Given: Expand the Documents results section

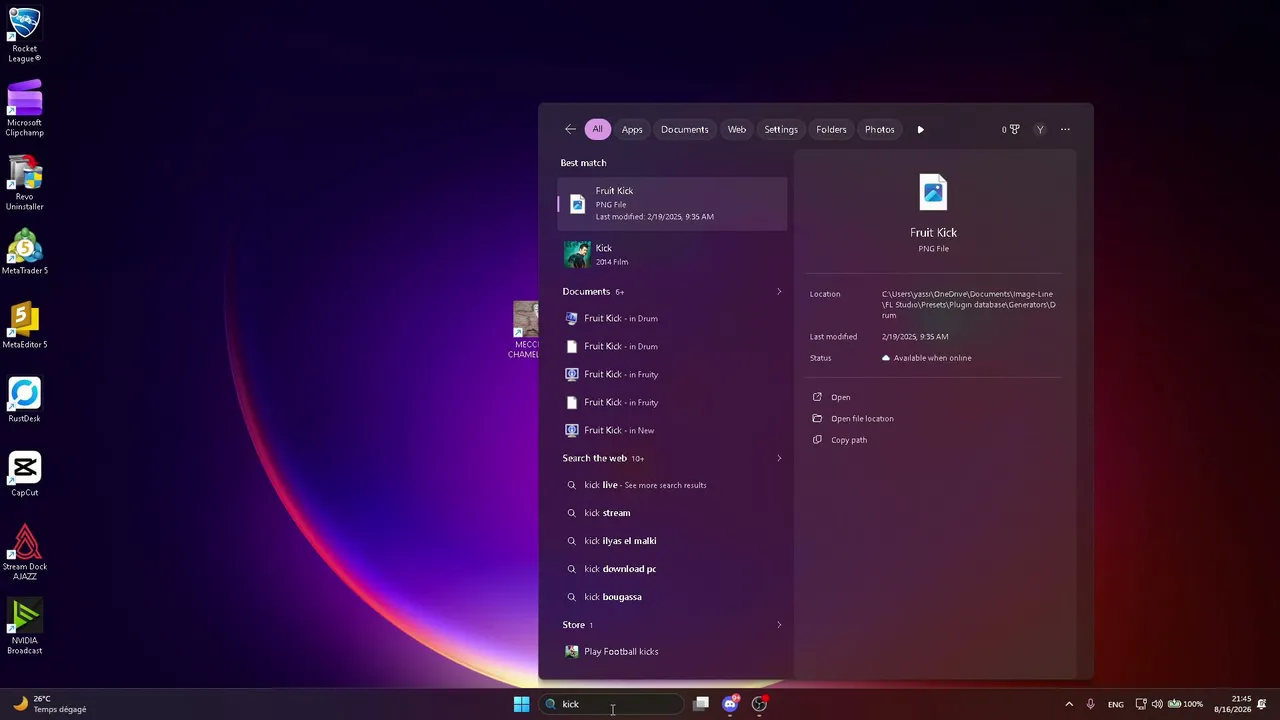Looking at the screenshot, I should click(x=779, y=292).
